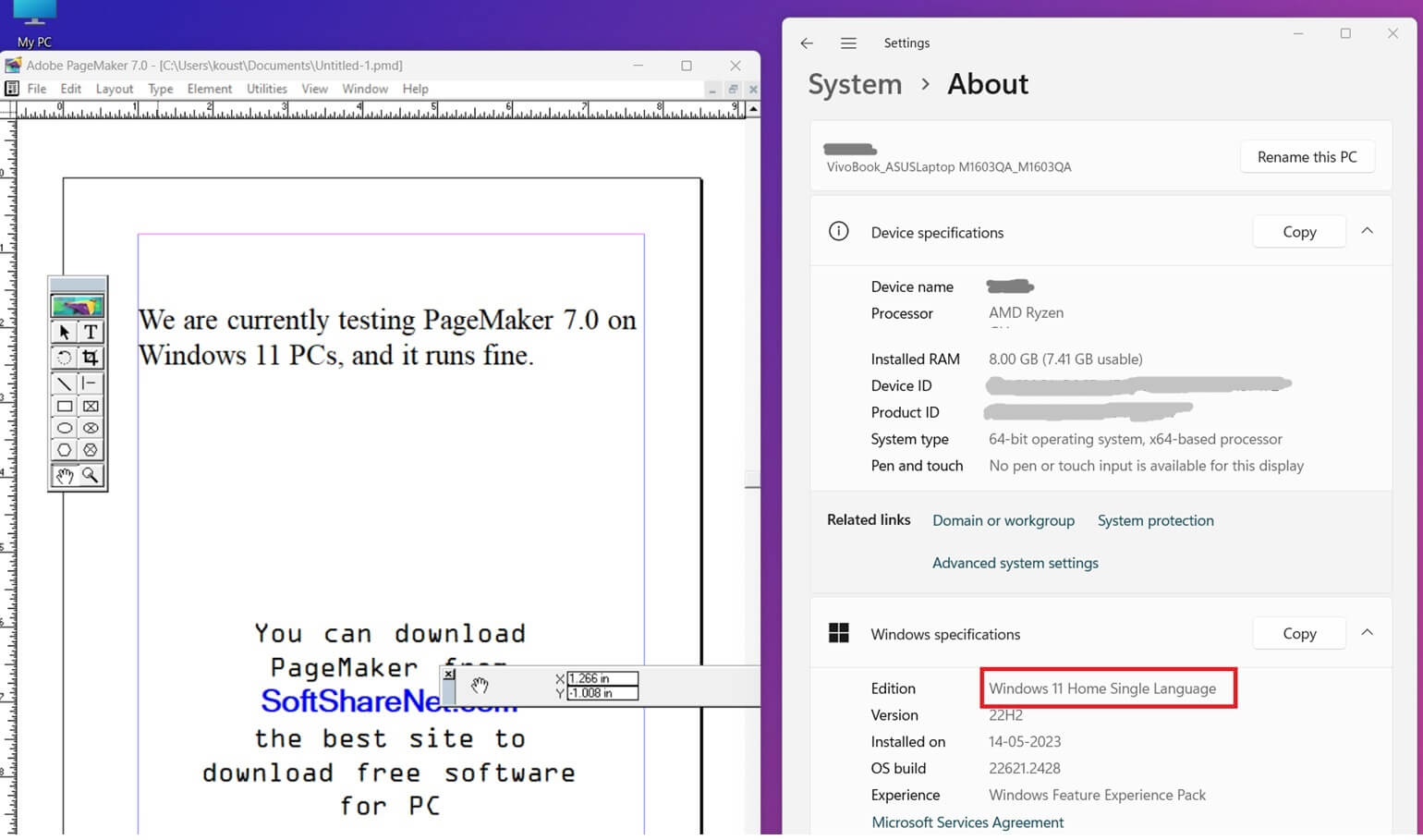The width and height of the screenshot is (1423, 840).
Task: Click the Windows logo beside Windows specifications
Action: (x=838, y=633)
